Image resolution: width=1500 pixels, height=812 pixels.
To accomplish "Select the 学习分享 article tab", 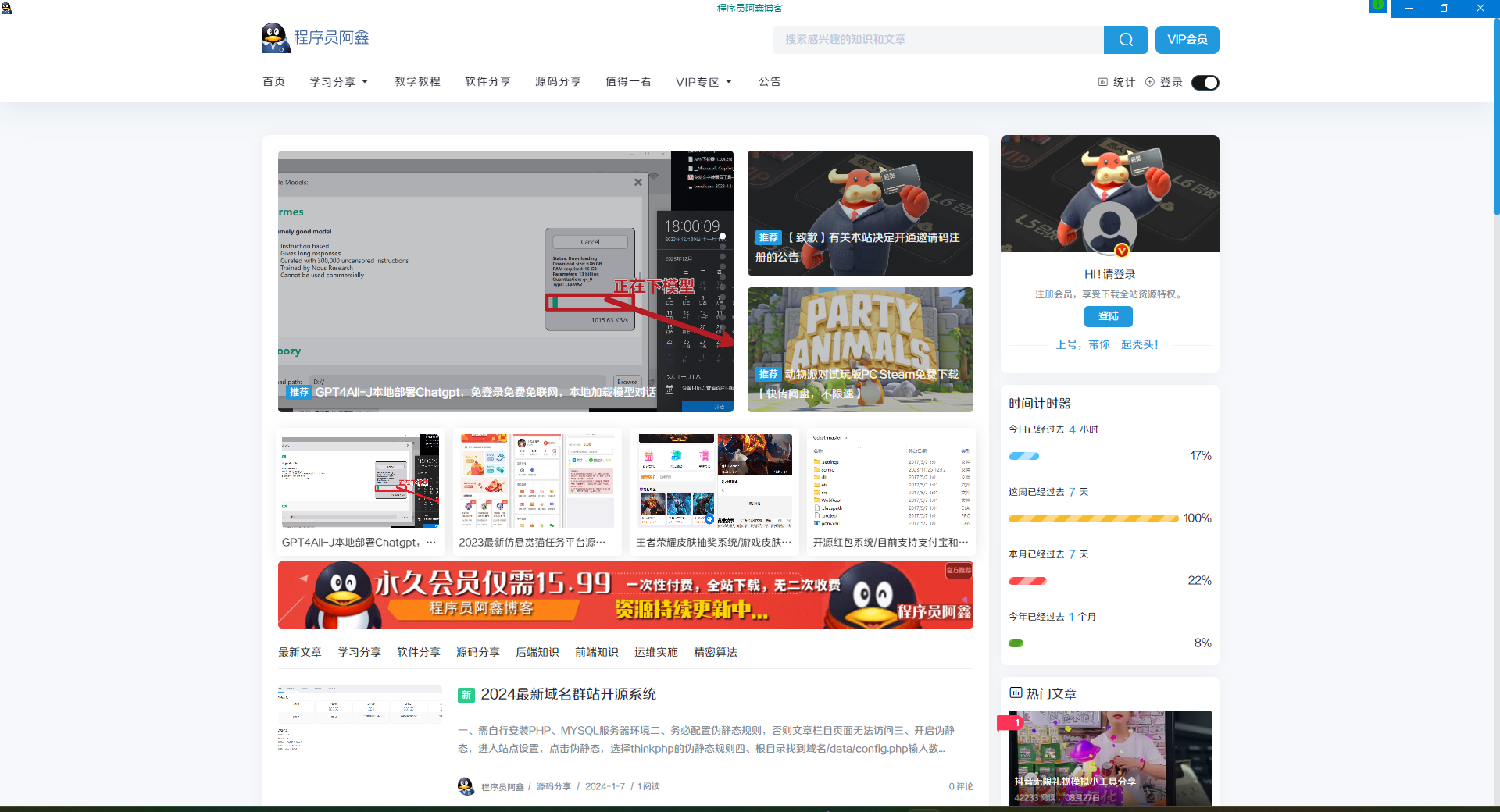I will click(x=359, y=653).
